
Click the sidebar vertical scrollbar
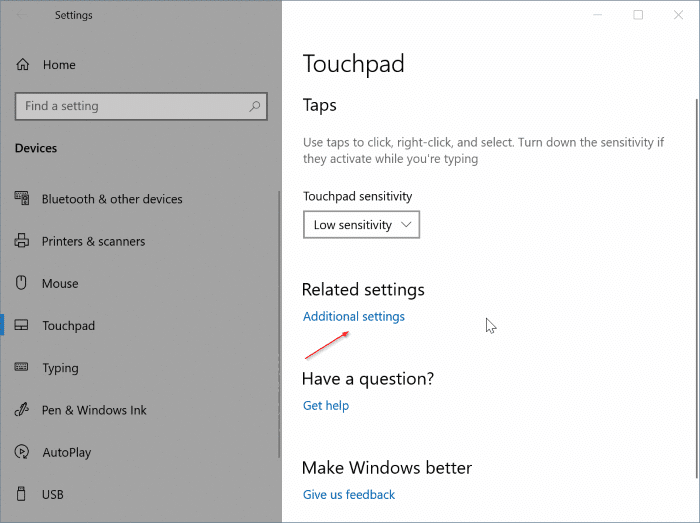(279, 324)
